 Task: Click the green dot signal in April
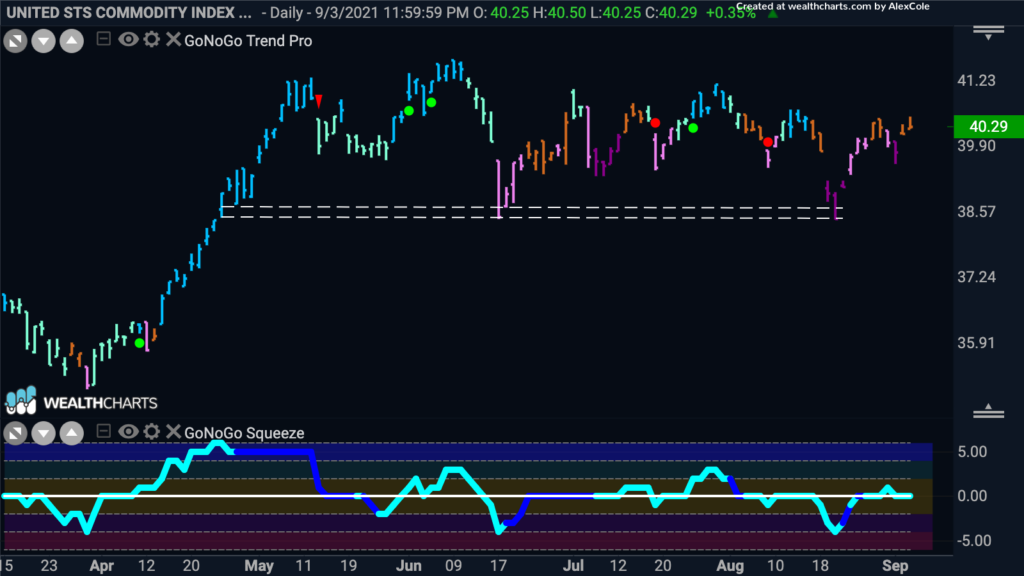(x=139, y=343)
